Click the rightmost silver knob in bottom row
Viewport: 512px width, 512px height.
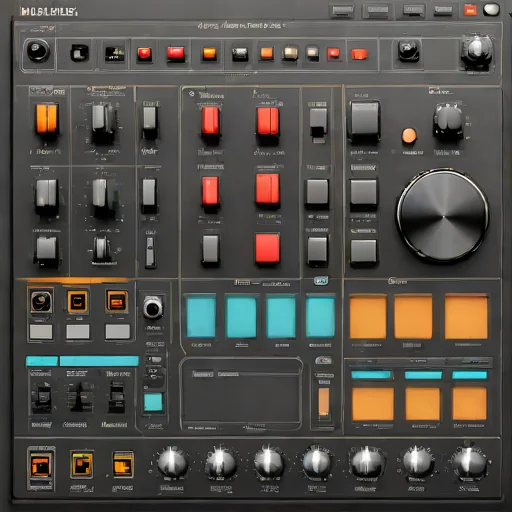click(470, 463)
